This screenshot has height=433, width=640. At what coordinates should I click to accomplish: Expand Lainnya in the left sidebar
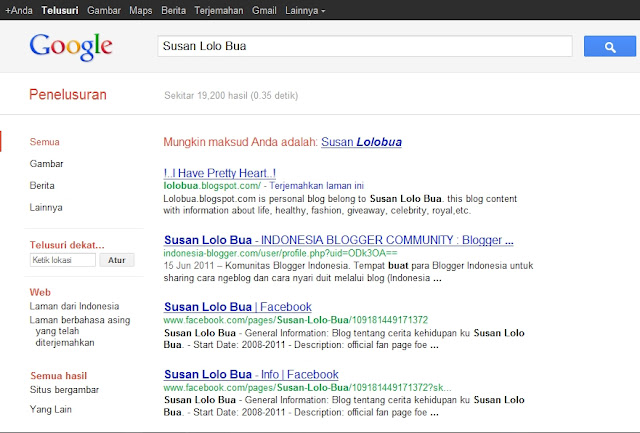46,207
